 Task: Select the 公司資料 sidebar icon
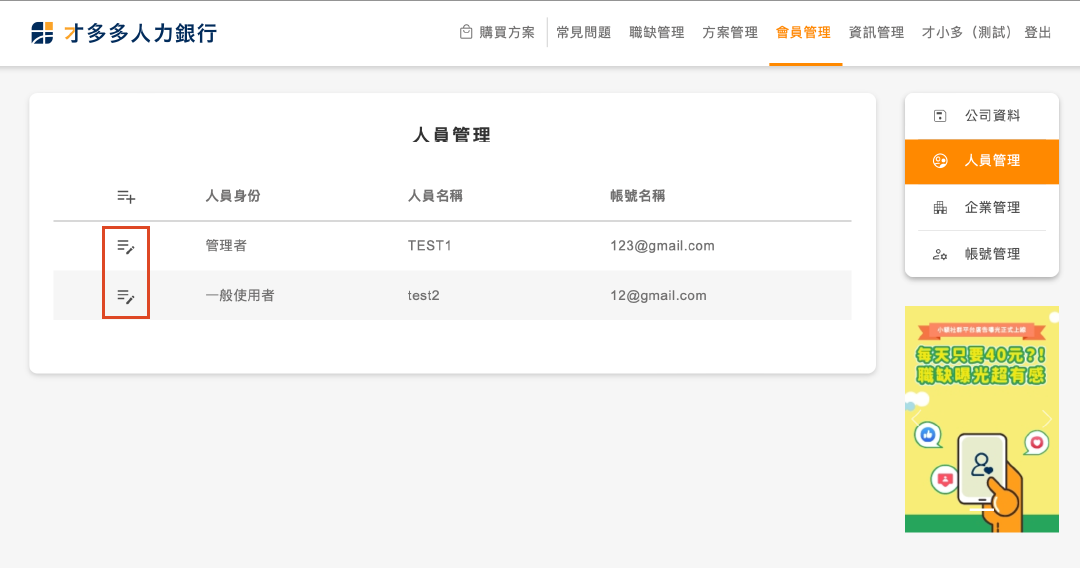(939, 116)
